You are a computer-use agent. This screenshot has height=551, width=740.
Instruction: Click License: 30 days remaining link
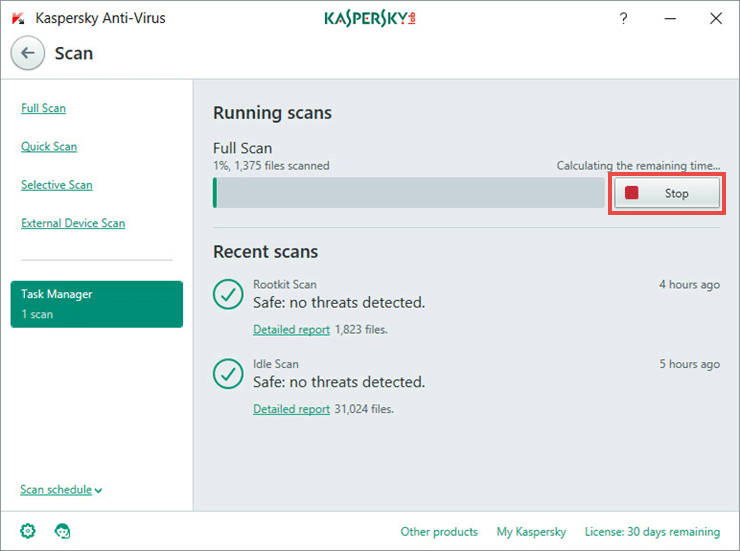click(x=652, y=532)
